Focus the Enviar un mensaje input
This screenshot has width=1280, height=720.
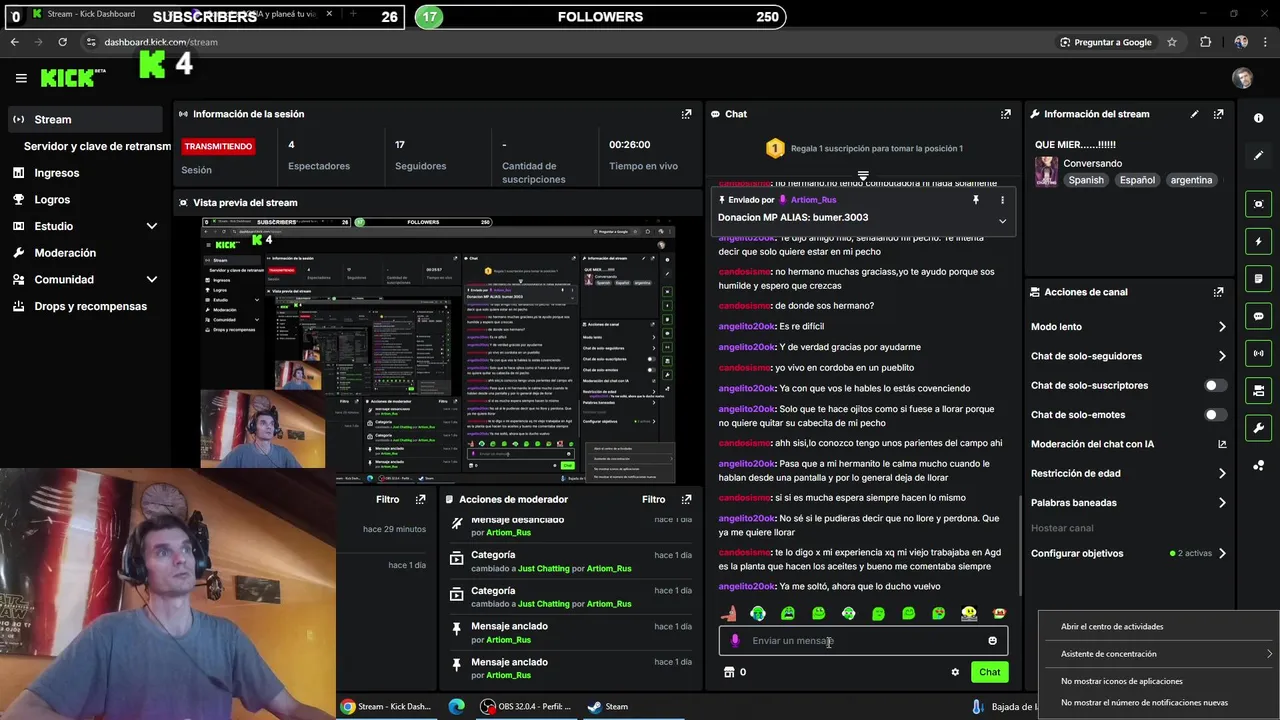(x=863, y=641)
